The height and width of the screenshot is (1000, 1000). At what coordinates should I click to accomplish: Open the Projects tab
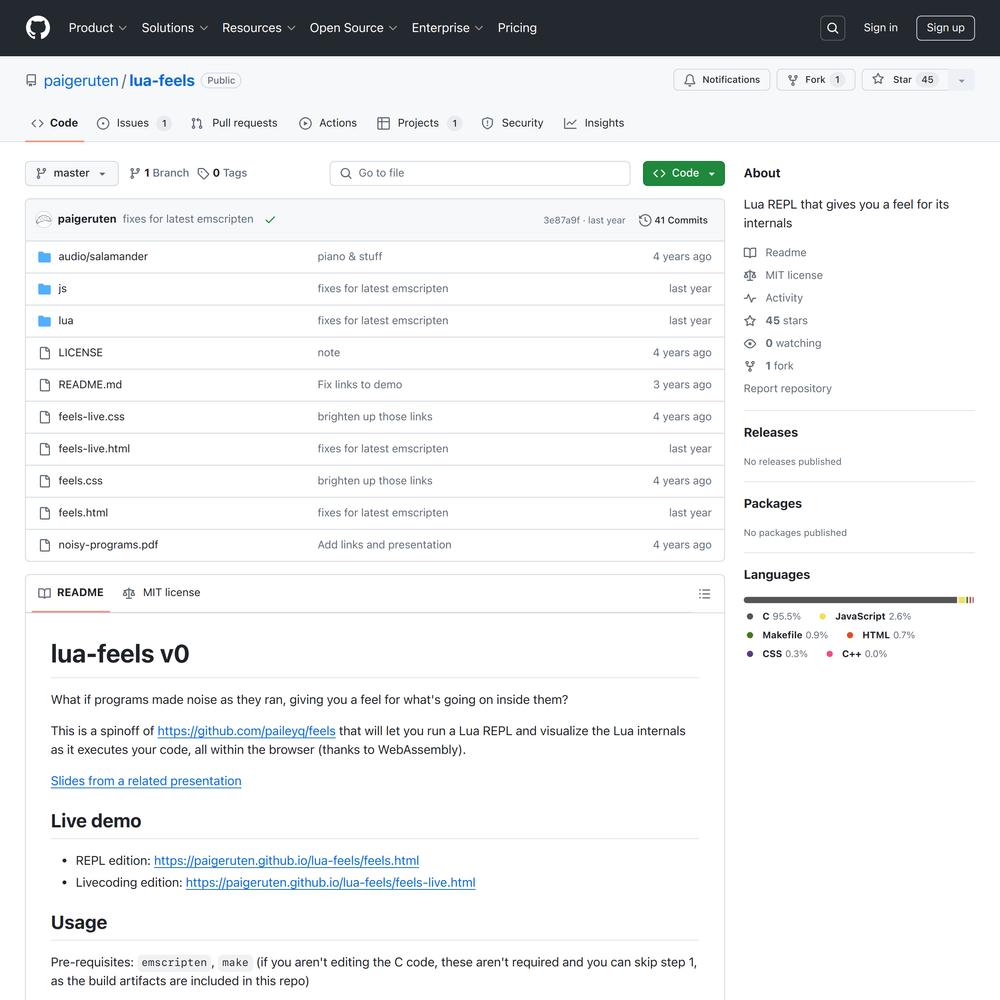click(x=419, y=123)
